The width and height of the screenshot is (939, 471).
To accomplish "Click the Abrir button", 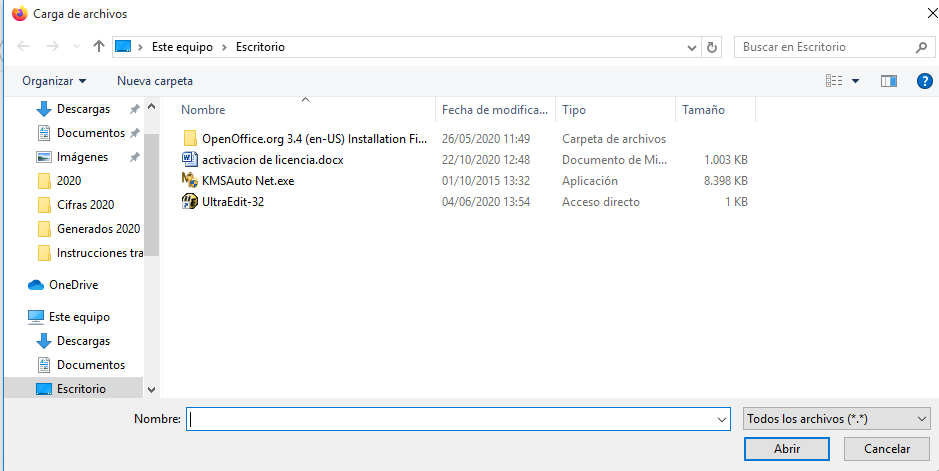I will [786, 449].
